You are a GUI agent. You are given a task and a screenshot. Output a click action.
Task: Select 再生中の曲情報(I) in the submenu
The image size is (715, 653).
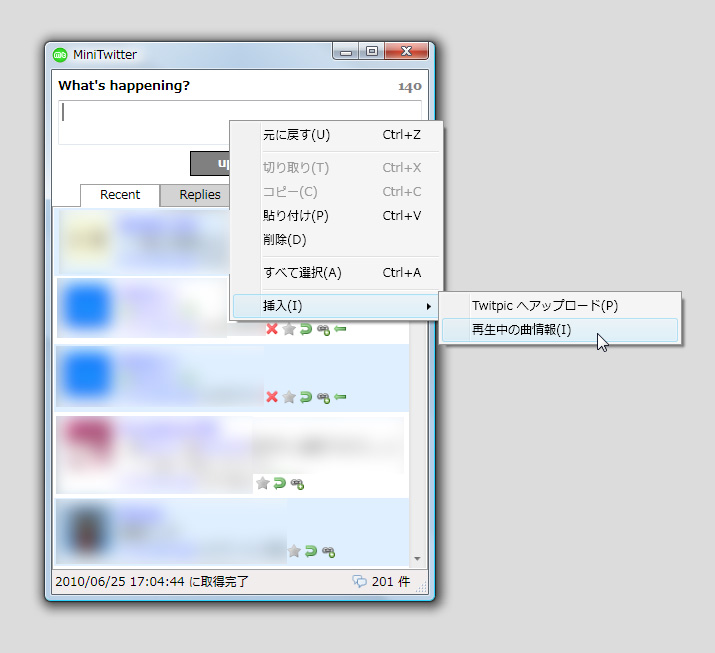coord(560,330)
